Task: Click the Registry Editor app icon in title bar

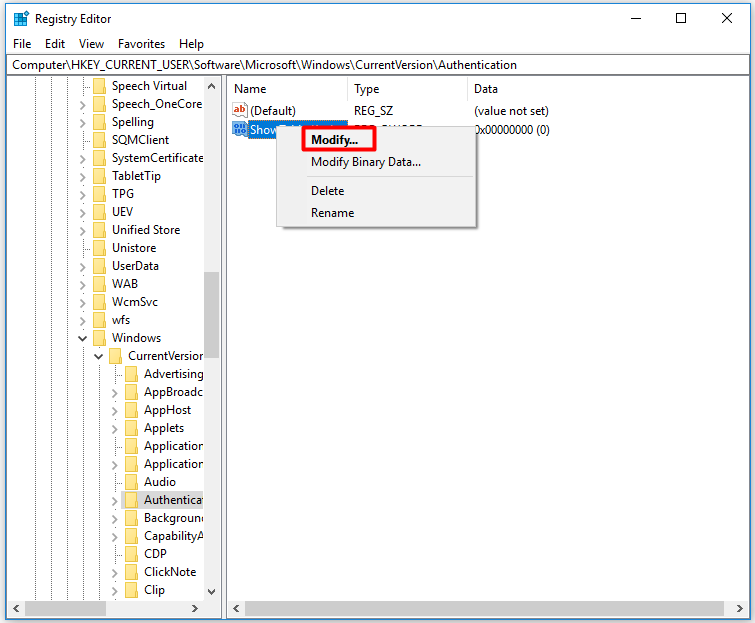Action: pyautogui.click(x=21, y=19)
